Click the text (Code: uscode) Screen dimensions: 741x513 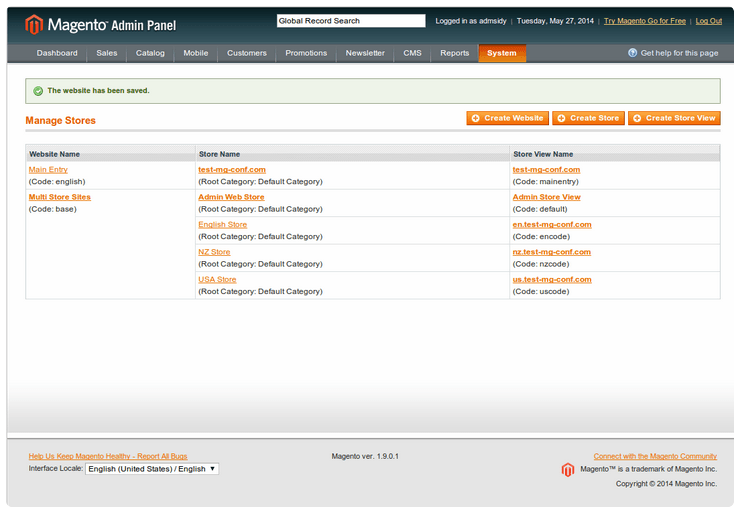pos(541,291)
